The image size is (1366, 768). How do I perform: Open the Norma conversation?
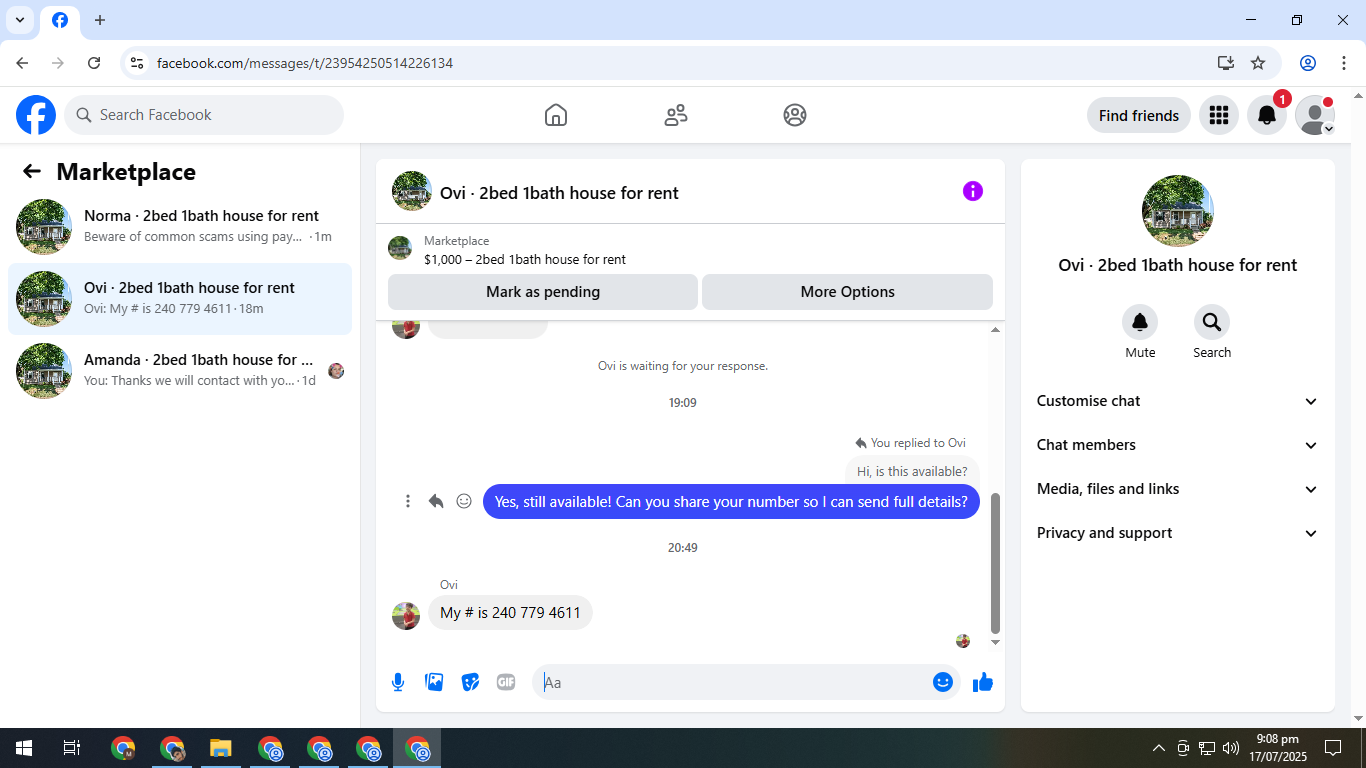coord(180,227)
